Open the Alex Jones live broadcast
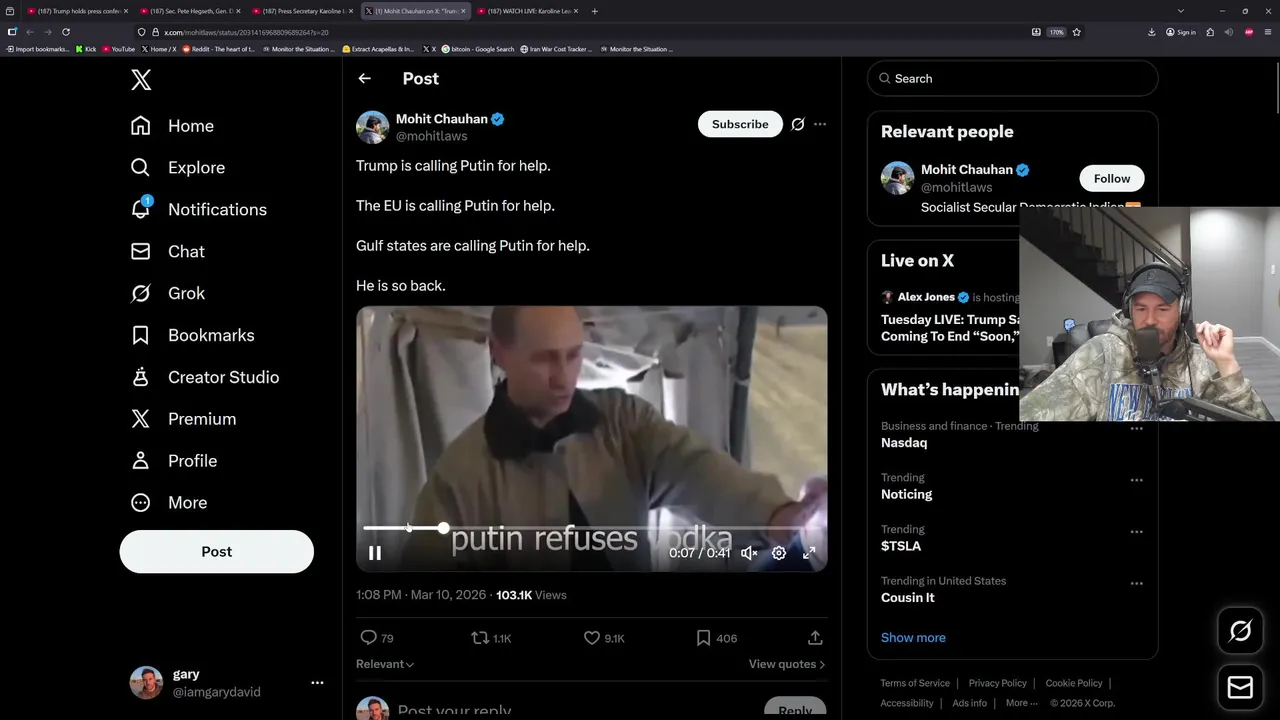 point(949,317)
